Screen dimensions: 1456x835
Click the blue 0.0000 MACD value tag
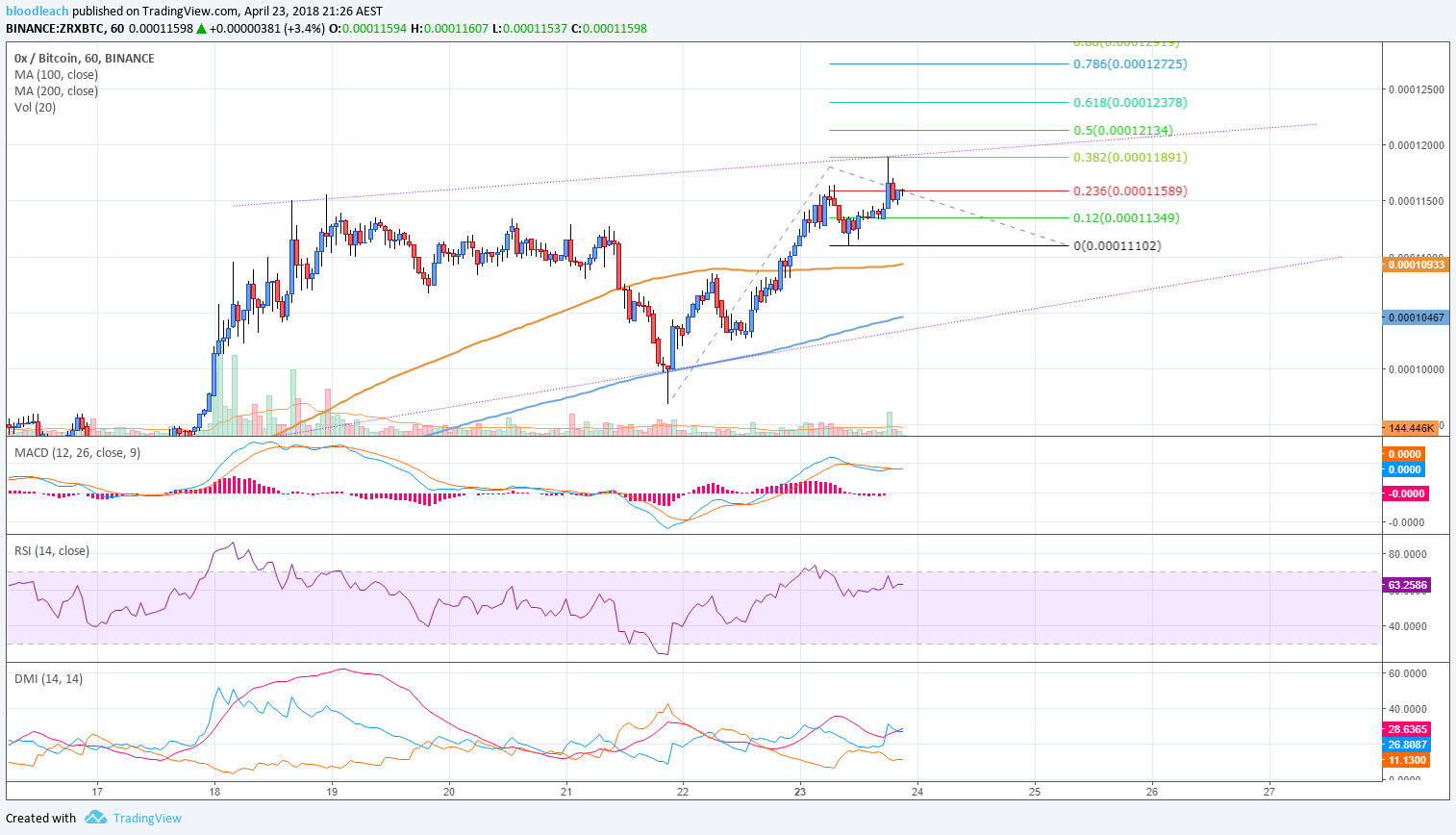point(1404,468)
